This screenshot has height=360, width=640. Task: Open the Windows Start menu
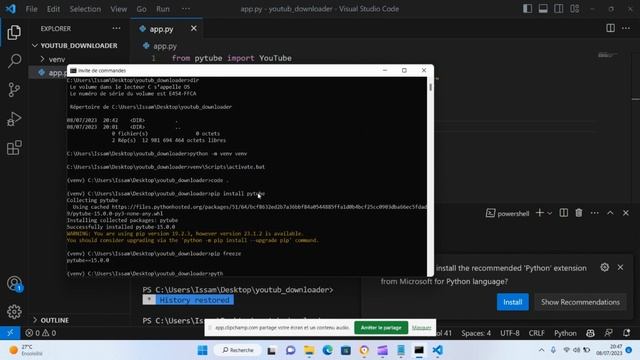202,350
